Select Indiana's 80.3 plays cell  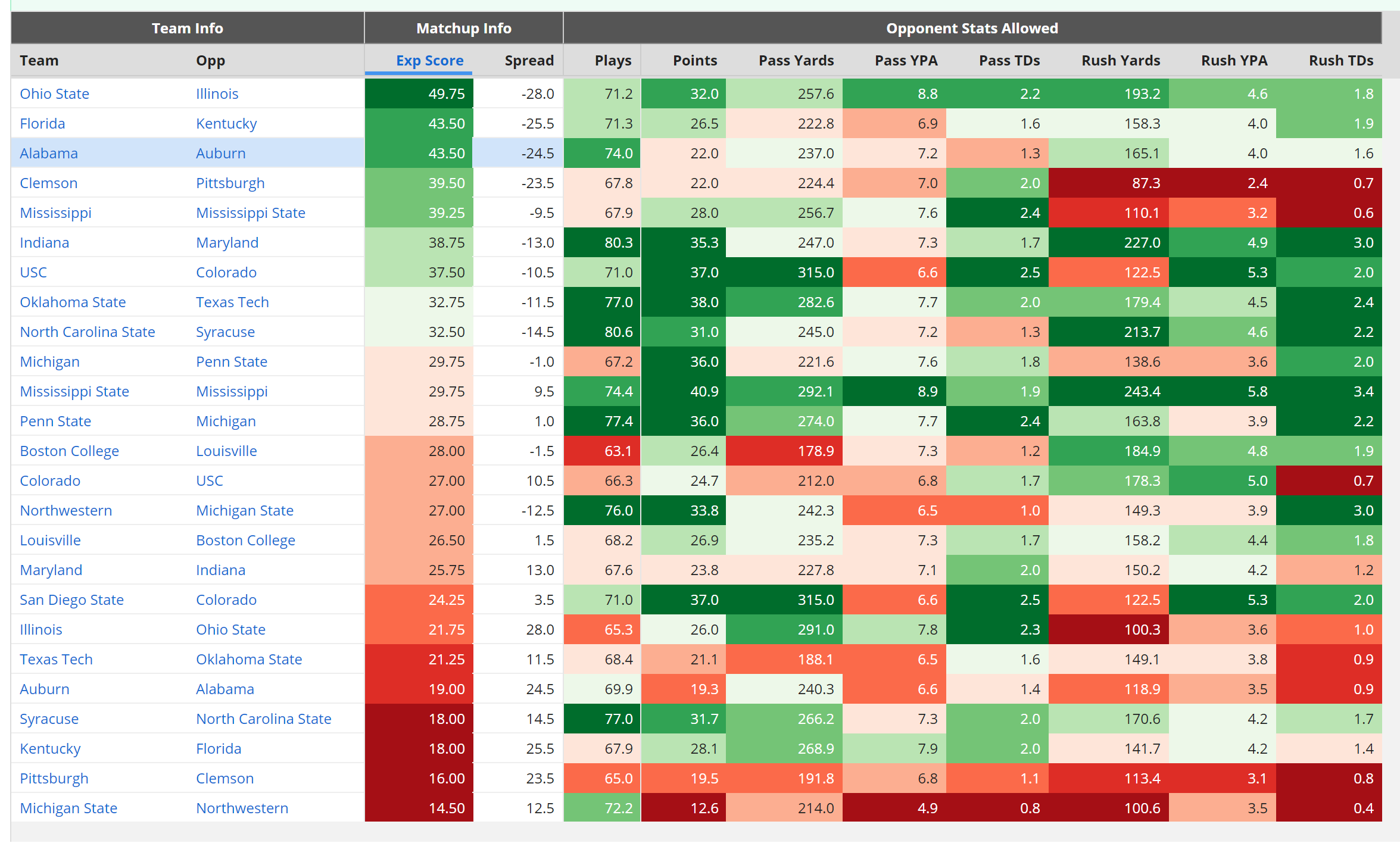[602, 242]
